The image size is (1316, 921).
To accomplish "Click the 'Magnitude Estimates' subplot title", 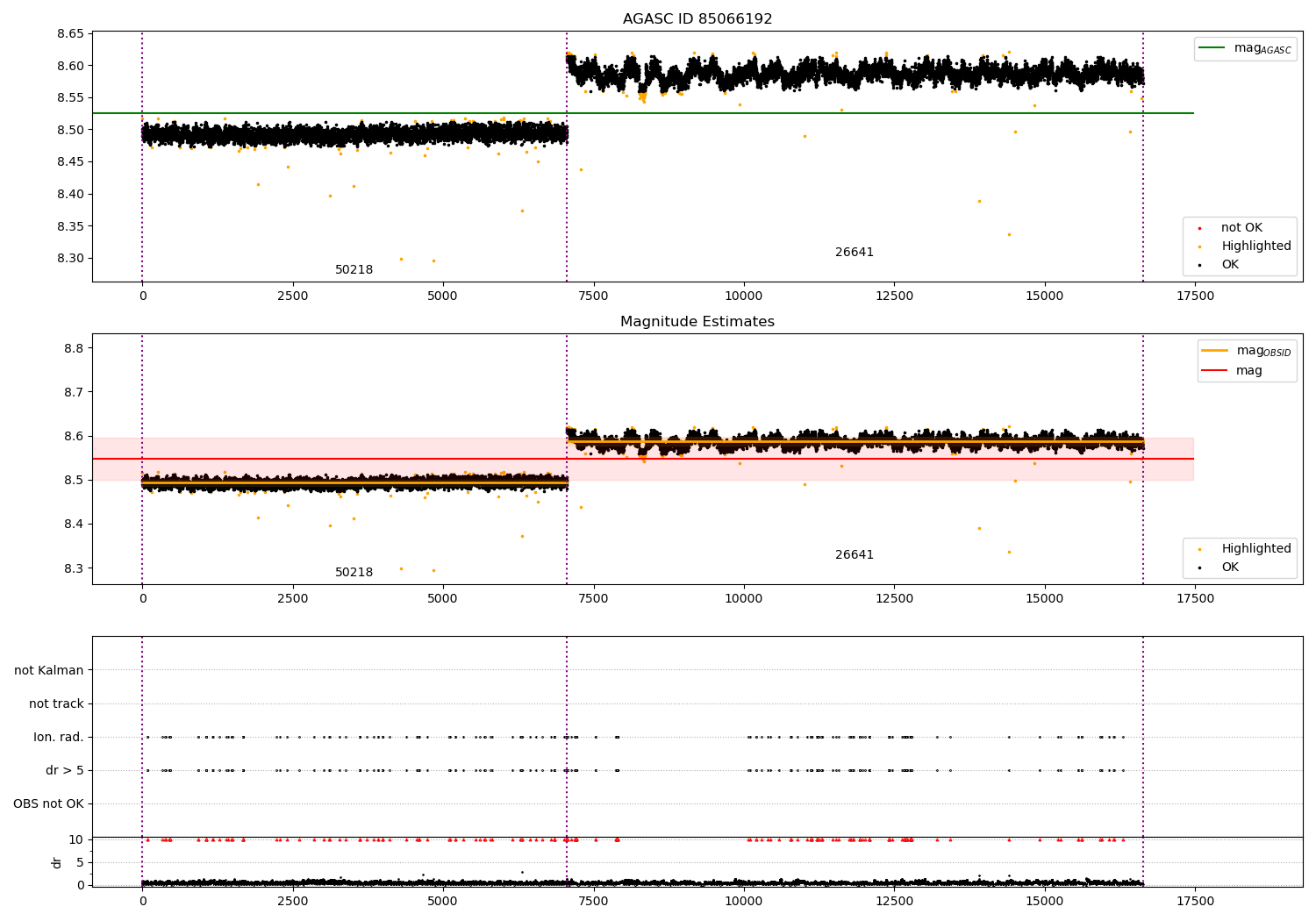I will 697,322.
